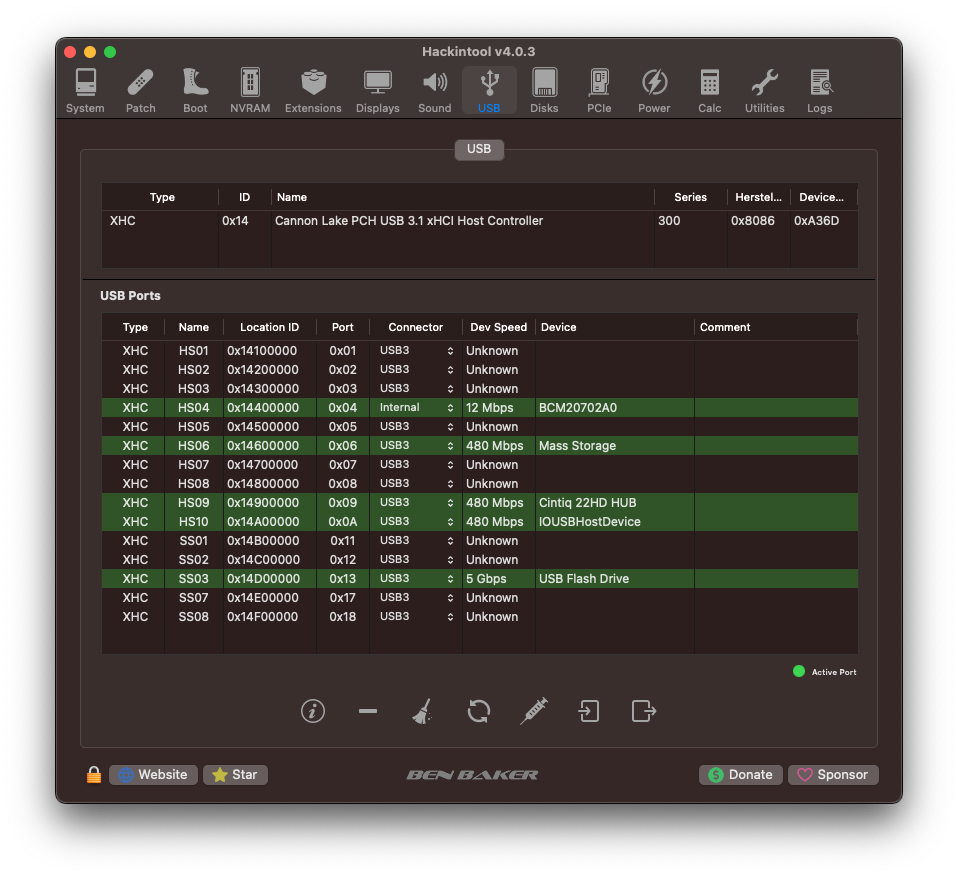
Task: Click the info icon below USB ports
Action: pos(313,711)
